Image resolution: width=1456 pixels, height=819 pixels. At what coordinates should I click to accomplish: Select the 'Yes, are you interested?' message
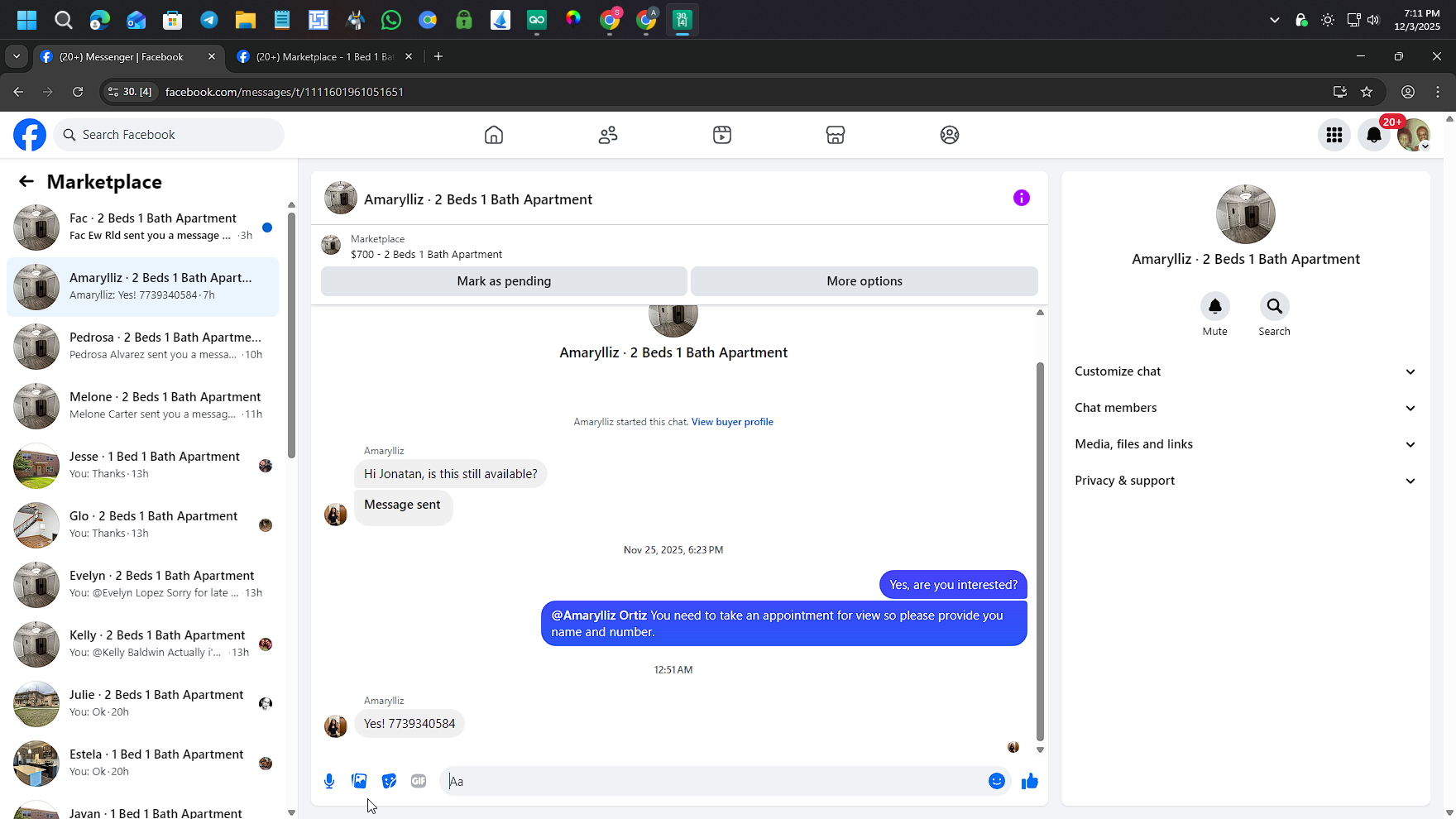(953, 585)
